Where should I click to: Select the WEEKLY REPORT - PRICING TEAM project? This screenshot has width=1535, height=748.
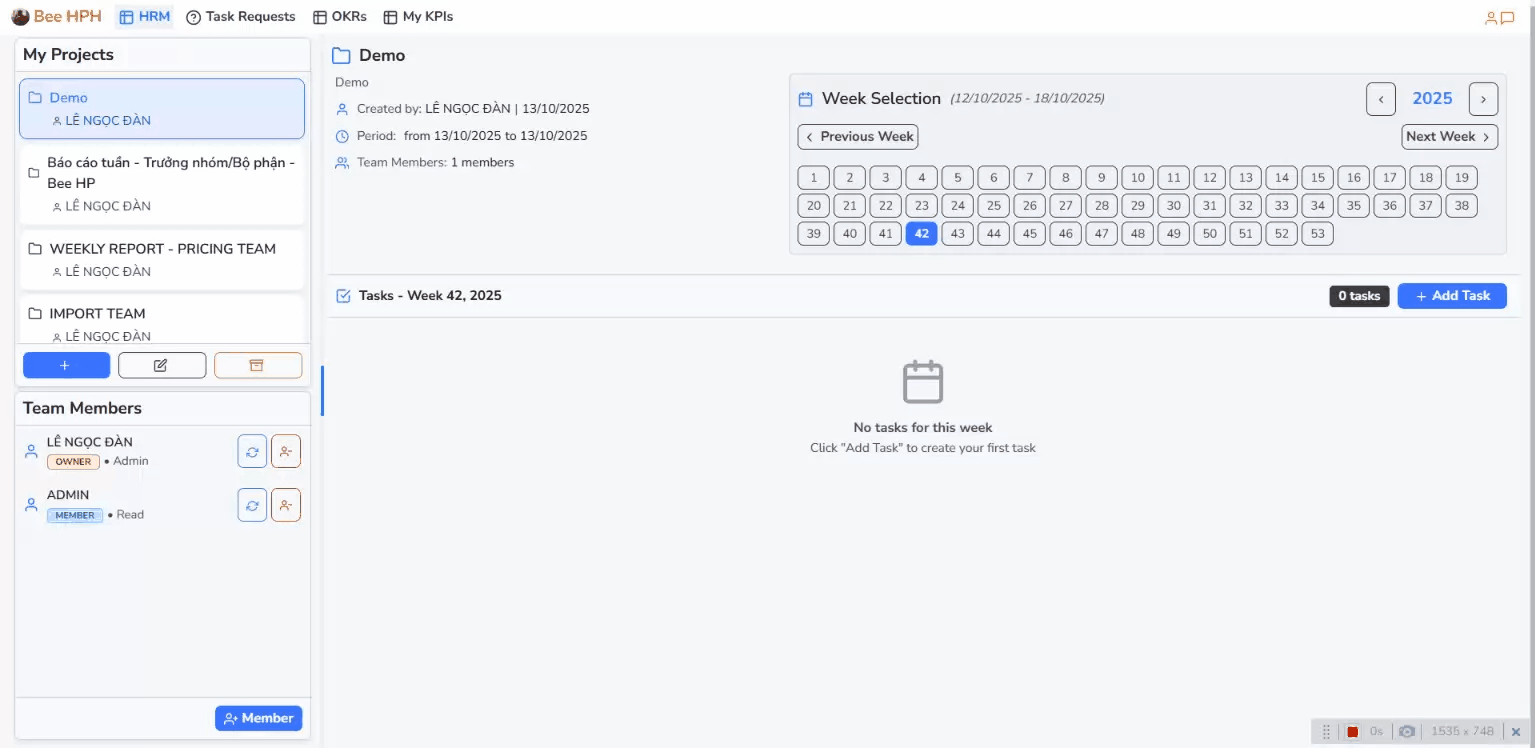[162, 249]
